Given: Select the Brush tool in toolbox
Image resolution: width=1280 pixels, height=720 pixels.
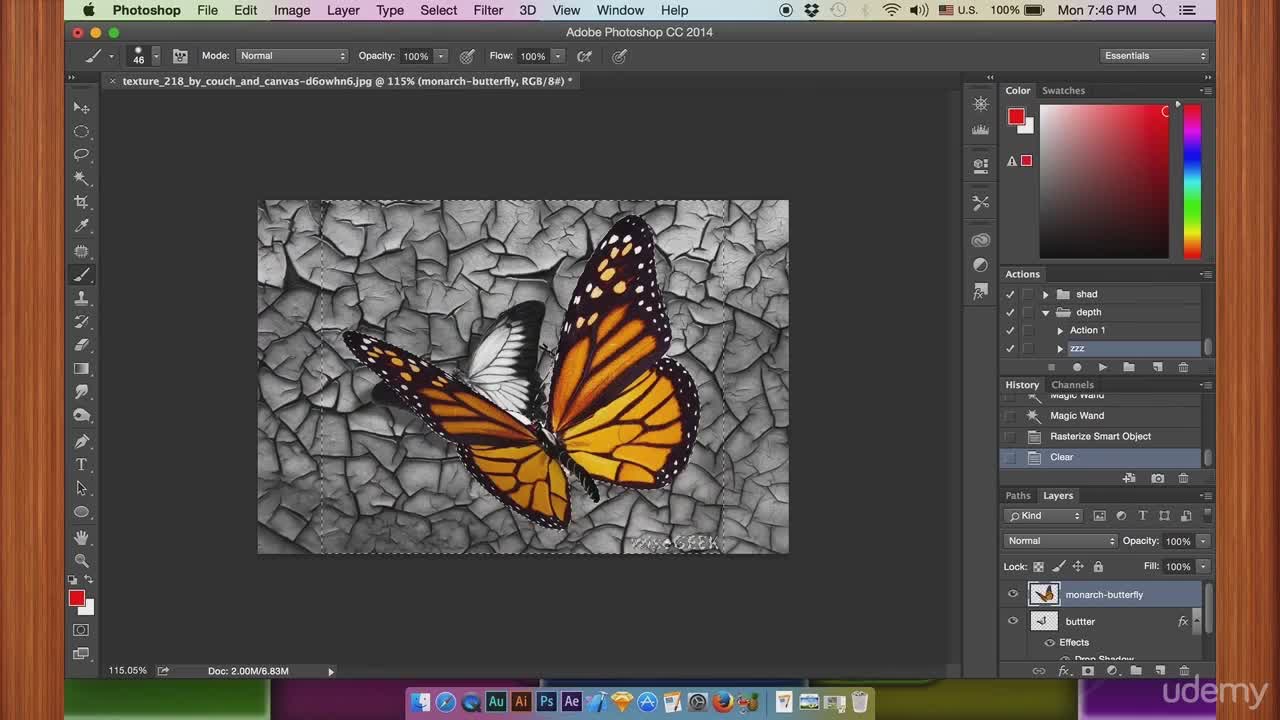Looking at the screenshot, I should (x=82, y=275).
